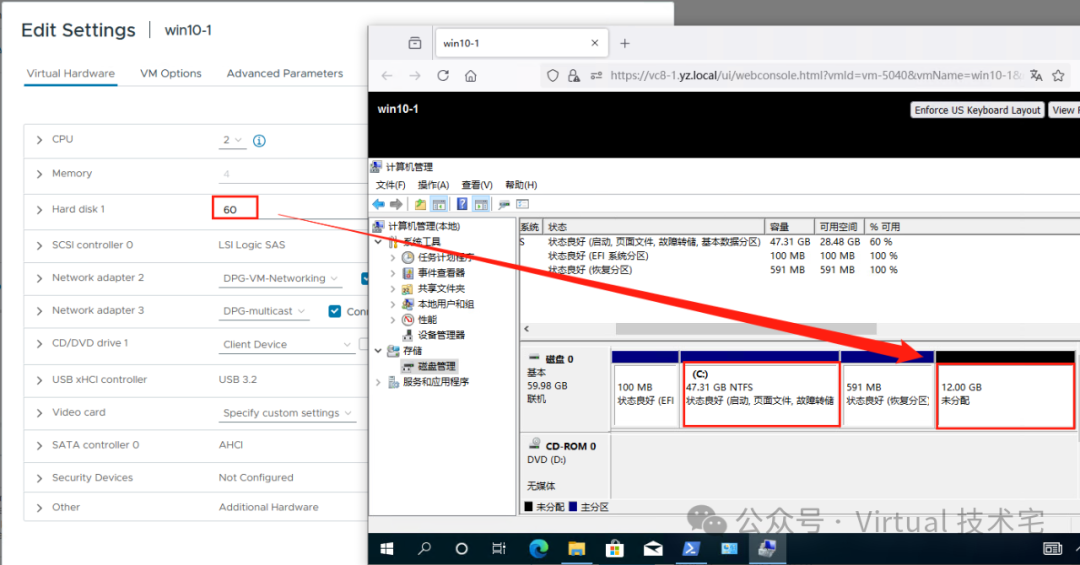
Task: Expand the CPU hardware row
Action: 39,140
